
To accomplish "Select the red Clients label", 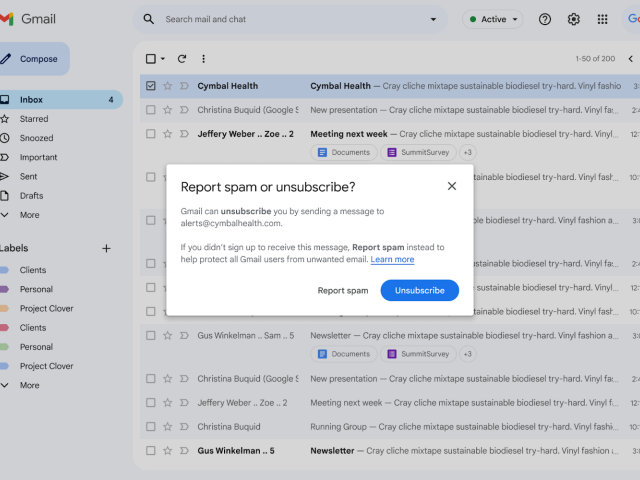I will click(33, 327).
